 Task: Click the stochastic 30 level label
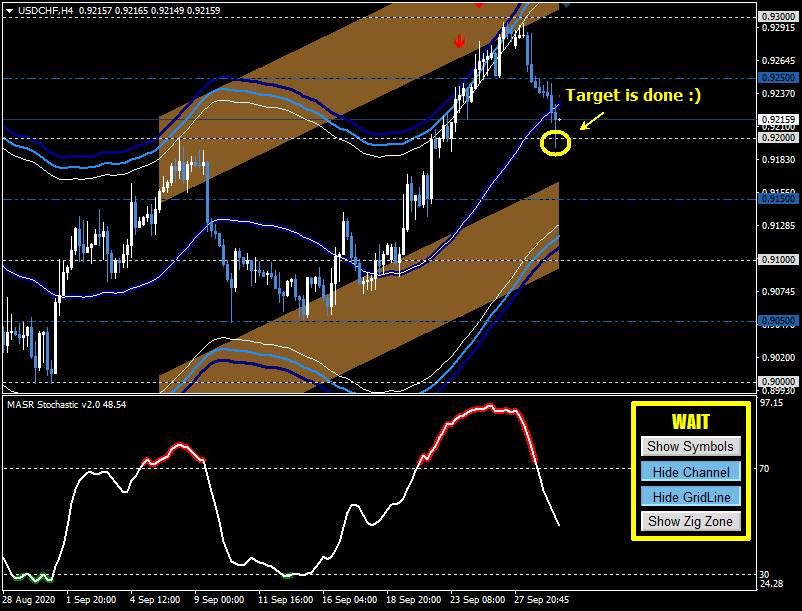[764, 575]
